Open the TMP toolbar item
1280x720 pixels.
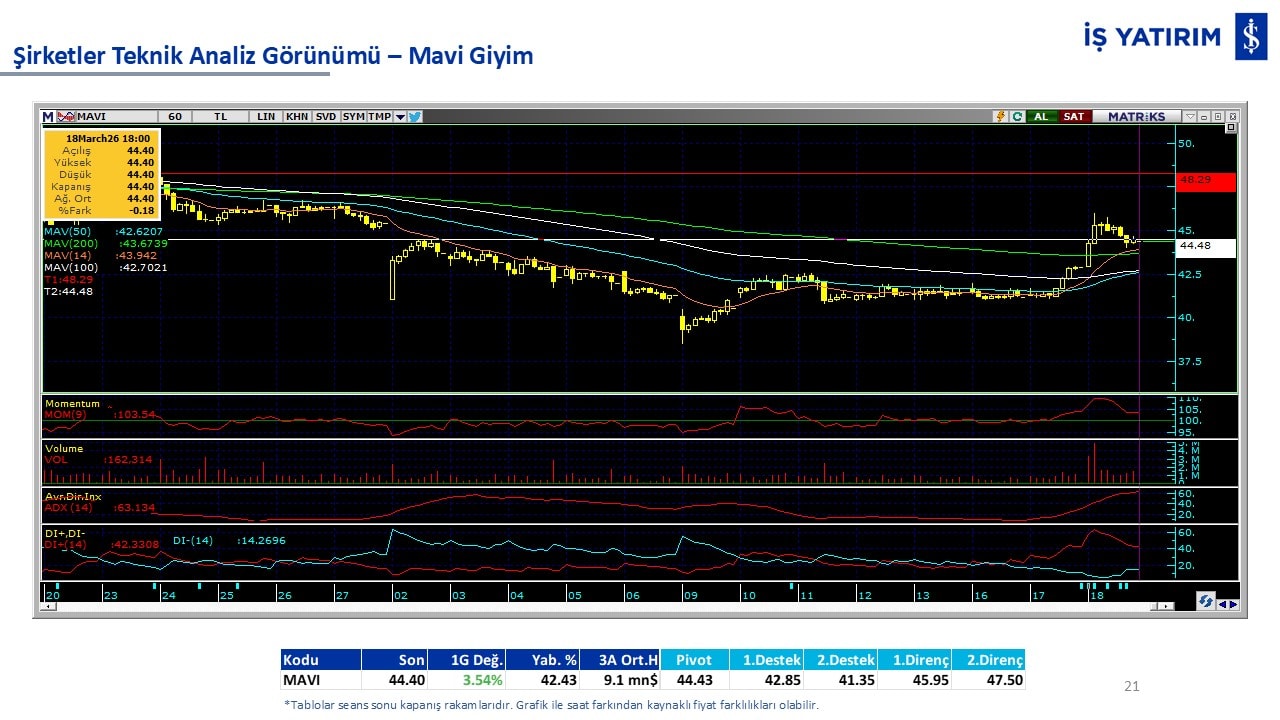[x=379, y=117]
